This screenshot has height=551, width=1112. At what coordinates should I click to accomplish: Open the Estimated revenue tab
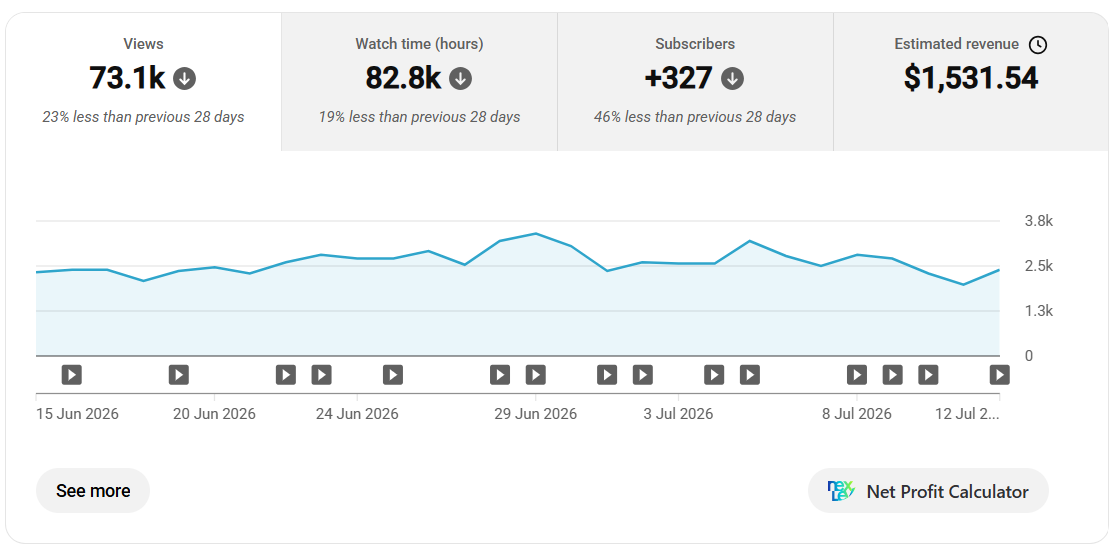971,82
